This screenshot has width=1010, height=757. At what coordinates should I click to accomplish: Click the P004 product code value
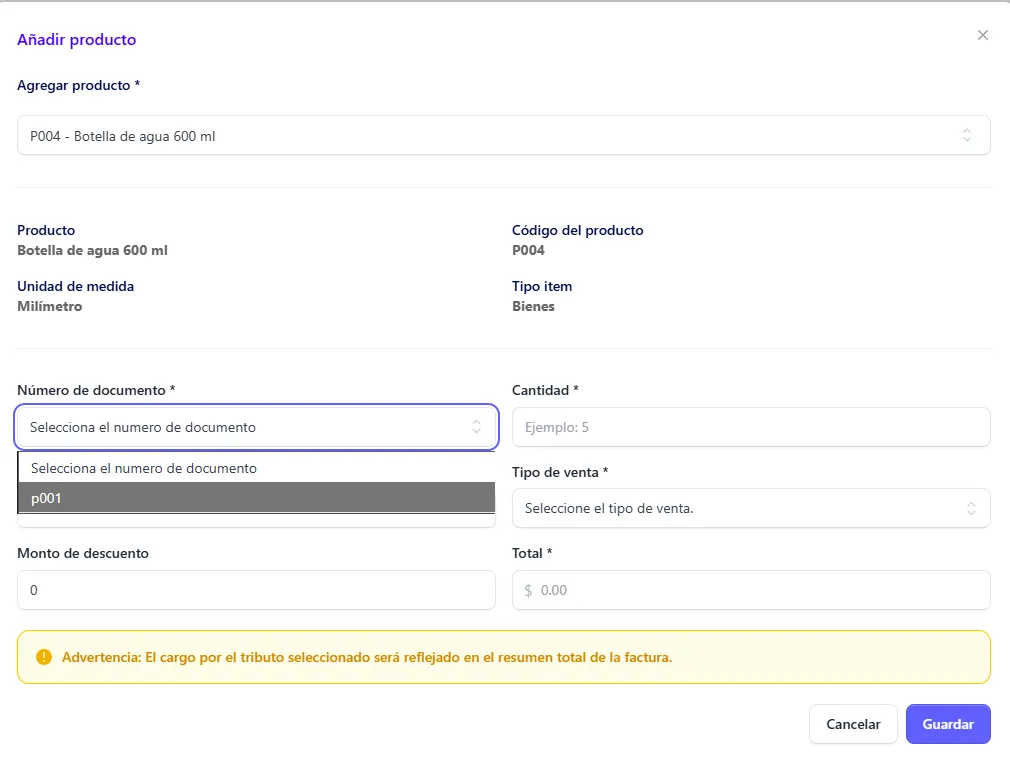528,250
